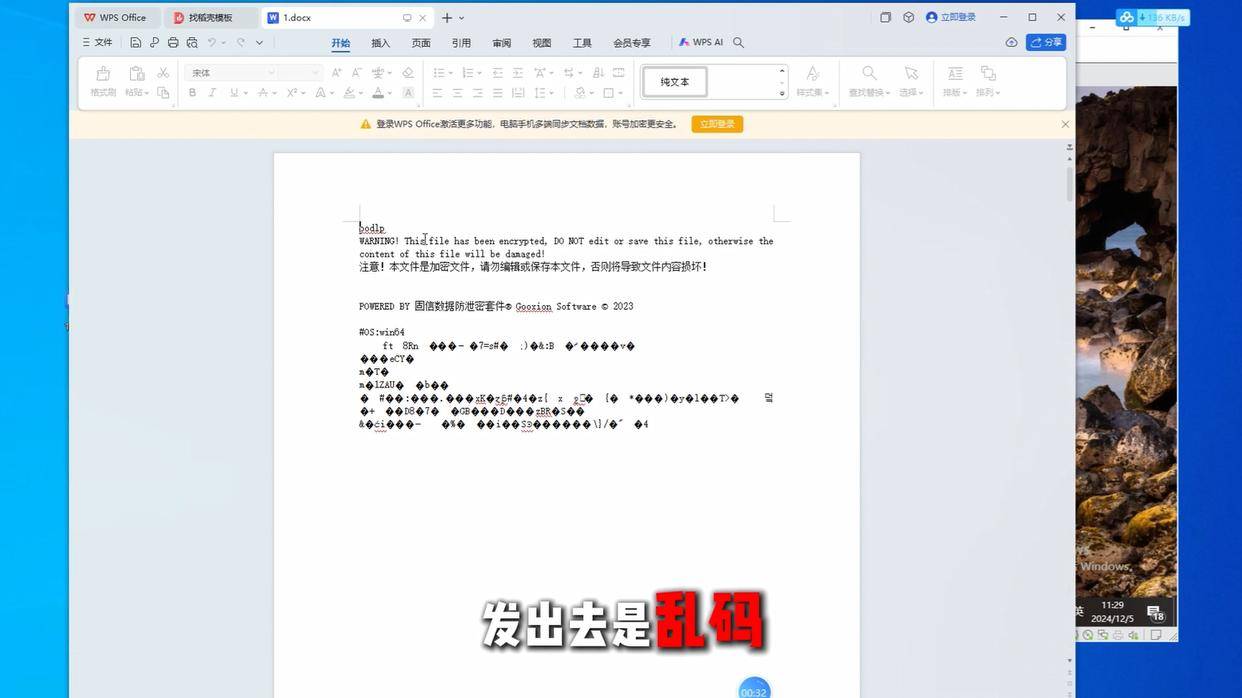This screenshot has height=698, width=1242.
Task: Toggle bold formatting
Action: 193,93
